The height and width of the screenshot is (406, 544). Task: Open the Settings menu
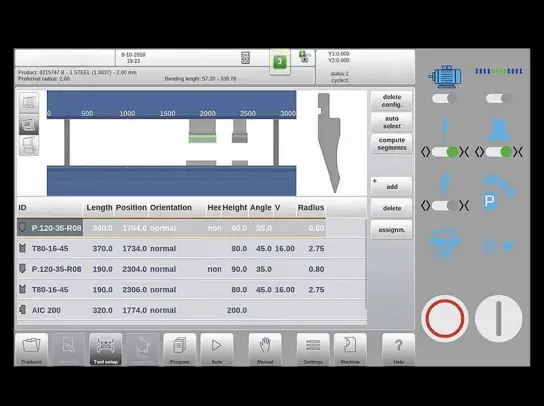coord(313,349)
